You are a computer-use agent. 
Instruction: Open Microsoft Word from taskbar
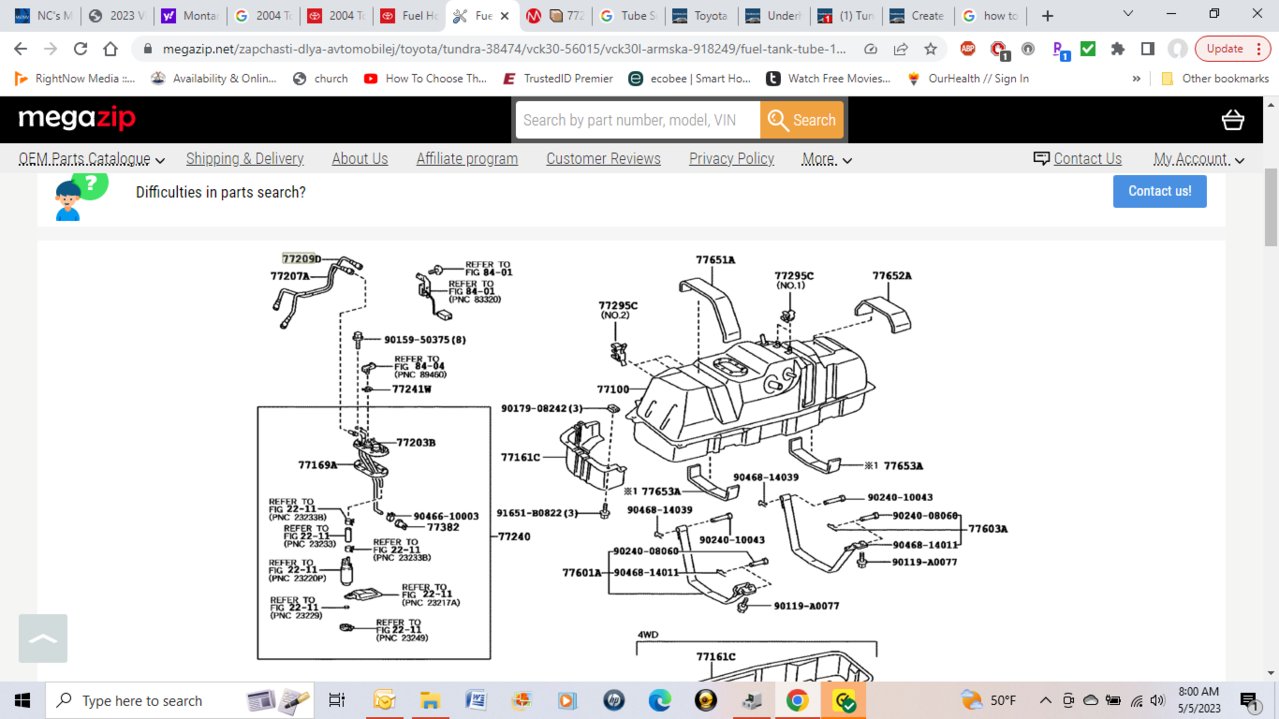[x=475, y=700]
